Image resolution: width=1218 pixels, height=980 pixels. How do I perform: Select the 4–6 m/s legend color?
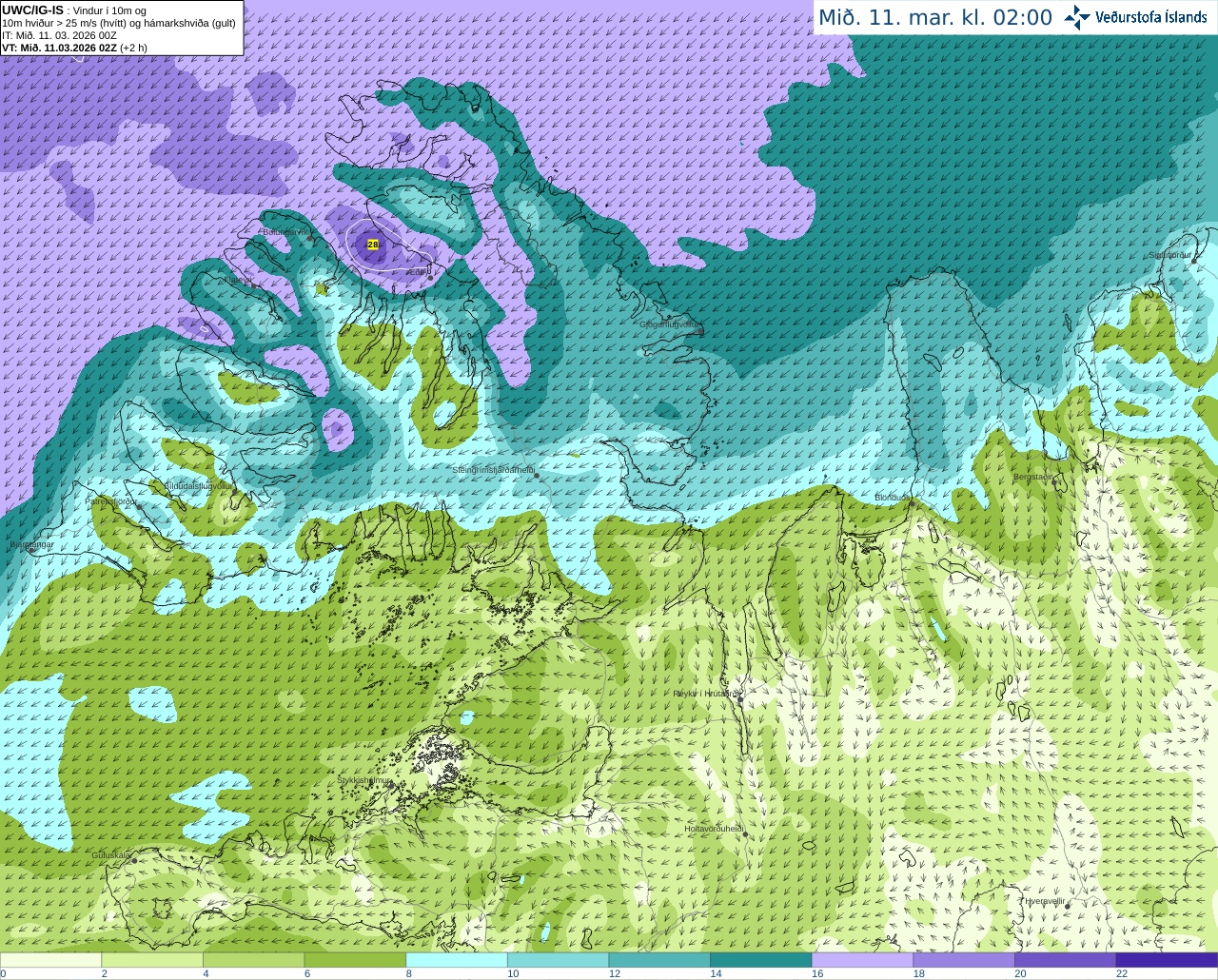point(253,960)
